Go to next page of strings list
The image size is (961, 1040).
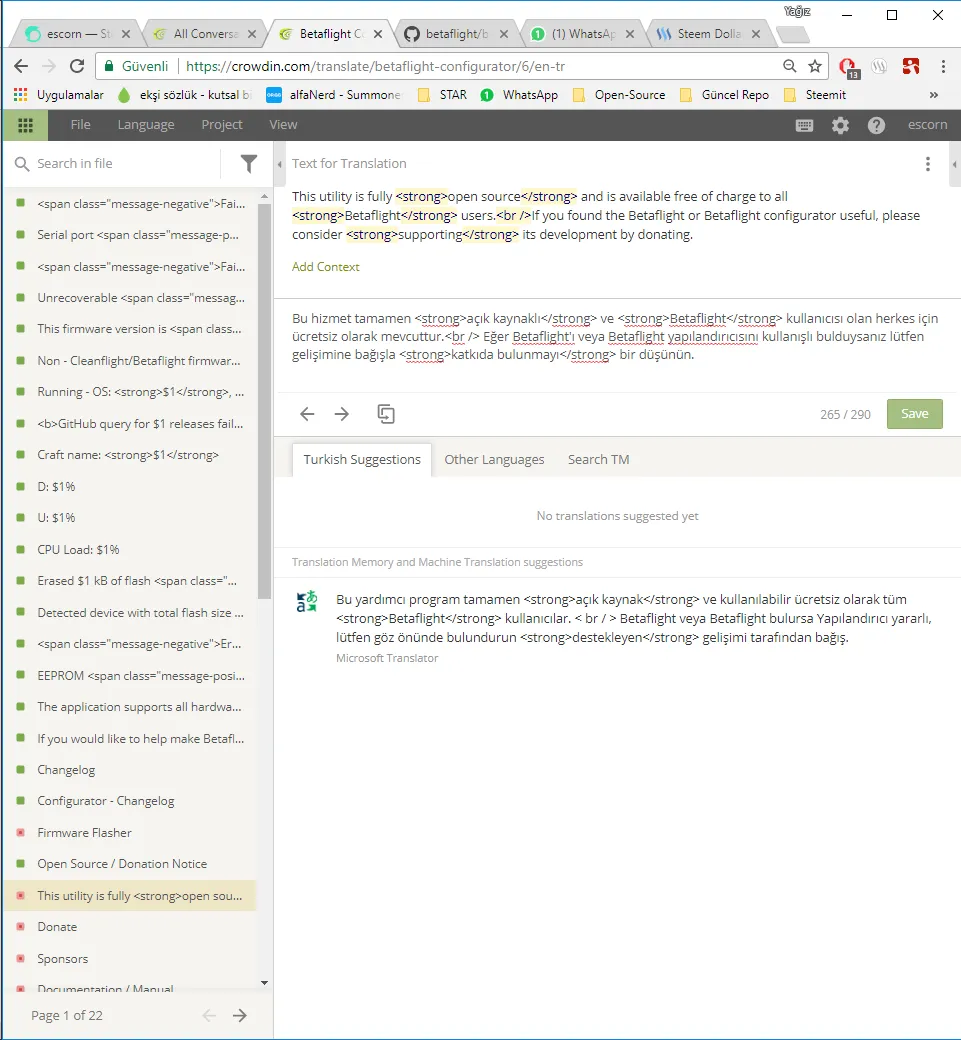(x=240, y=1015)
